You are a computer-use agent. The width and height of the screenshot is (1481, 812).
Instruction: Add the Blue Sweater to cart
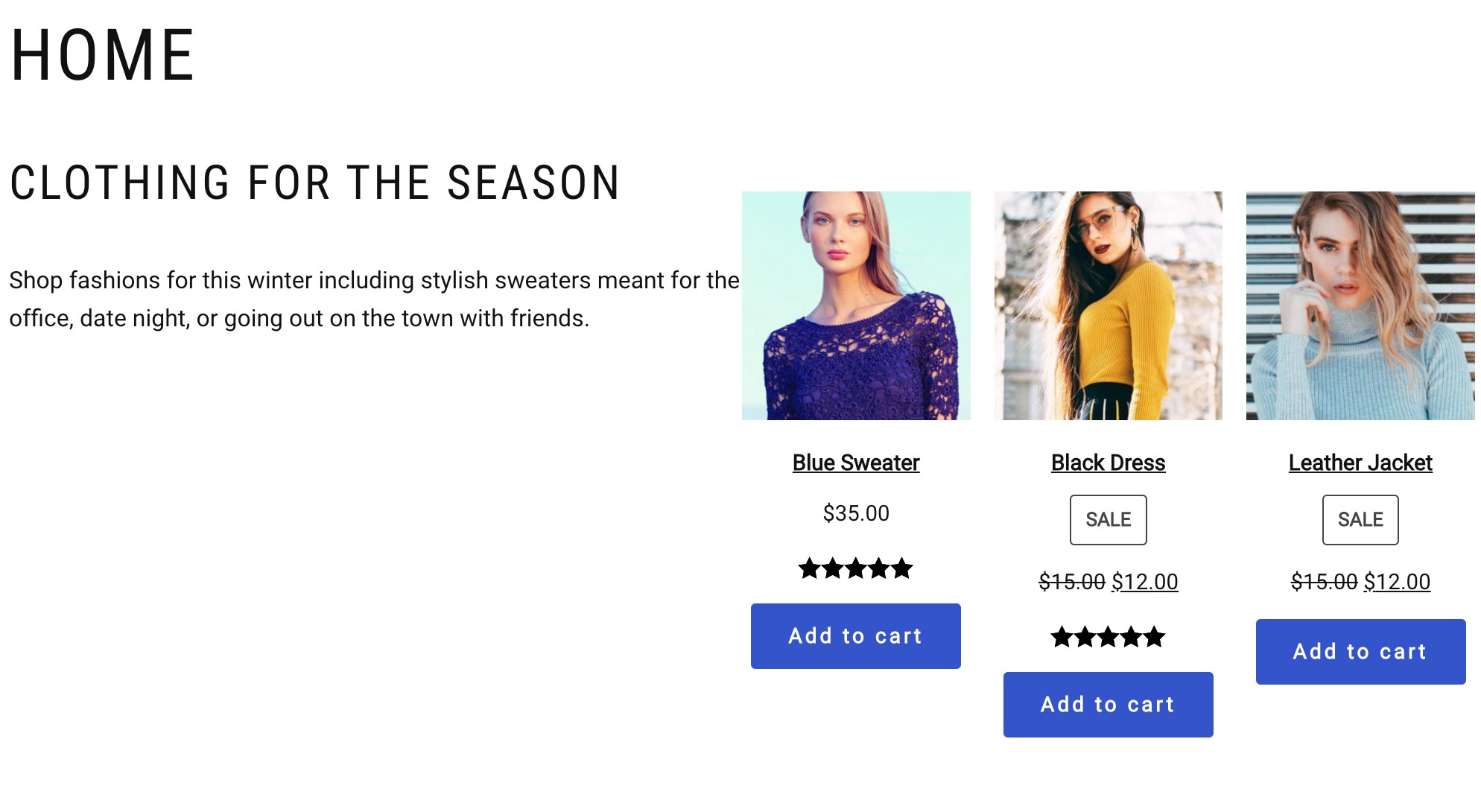tap(855, 636)
